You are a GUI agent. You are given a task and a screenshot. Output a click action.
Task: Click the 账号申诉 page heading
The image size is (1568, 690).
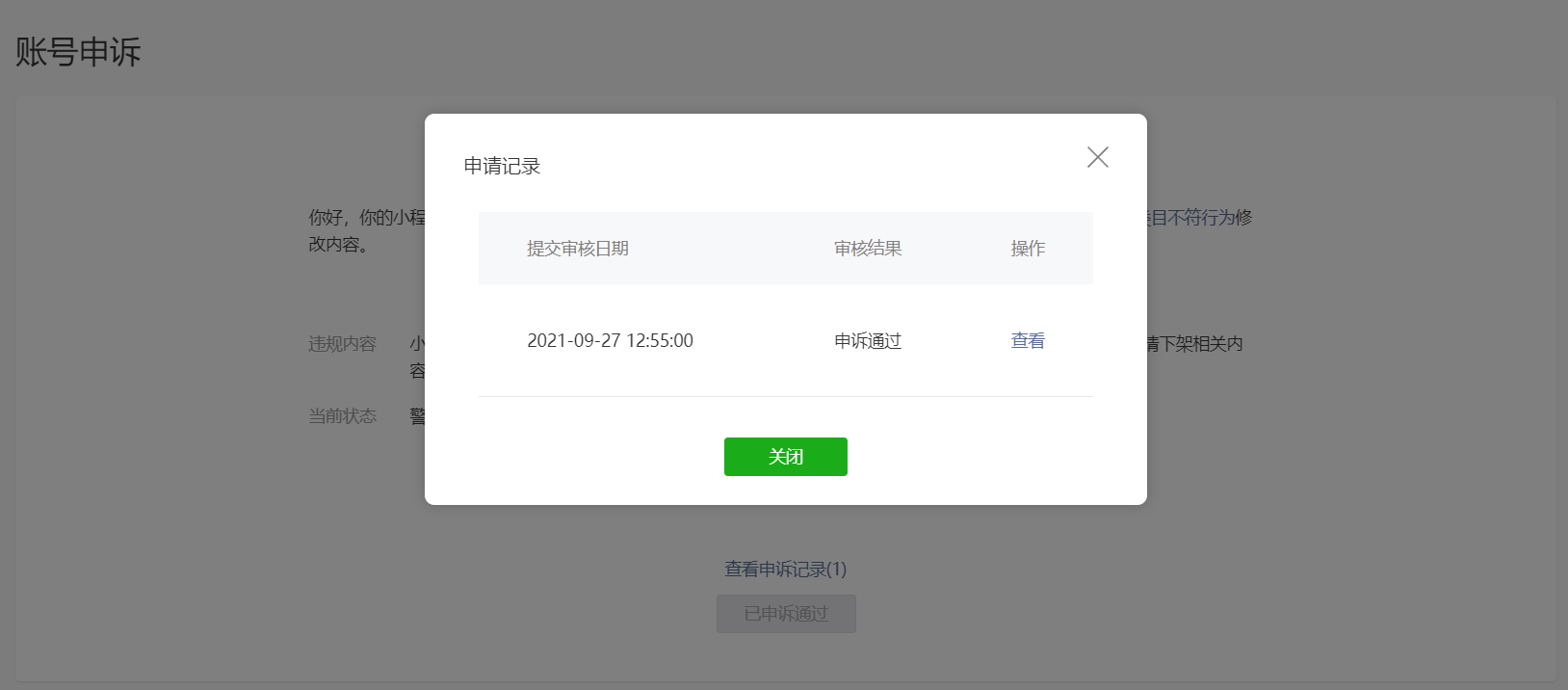[x=78, y=52]
